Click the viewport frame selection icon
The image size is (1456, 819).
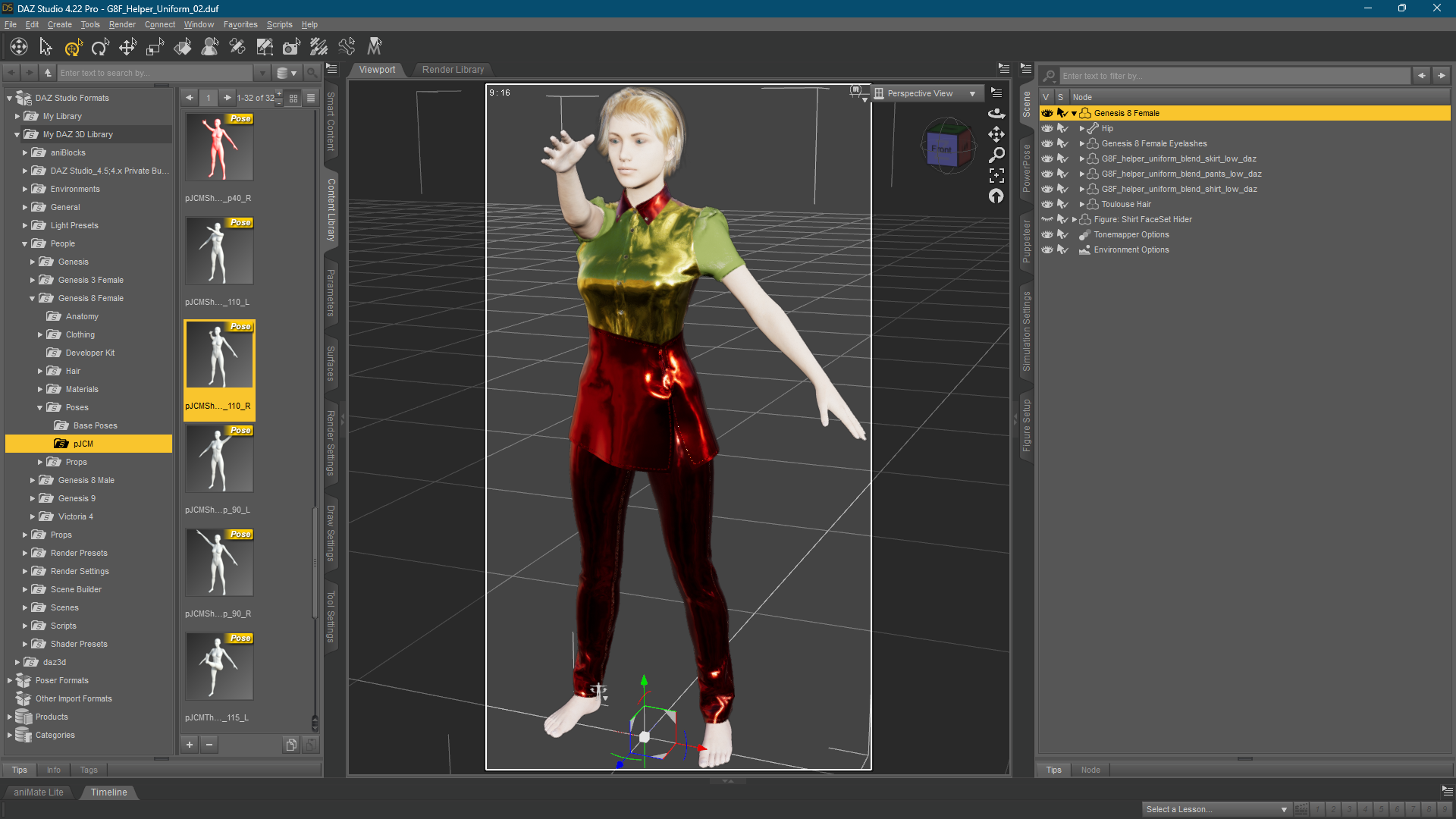pos(996,175)
